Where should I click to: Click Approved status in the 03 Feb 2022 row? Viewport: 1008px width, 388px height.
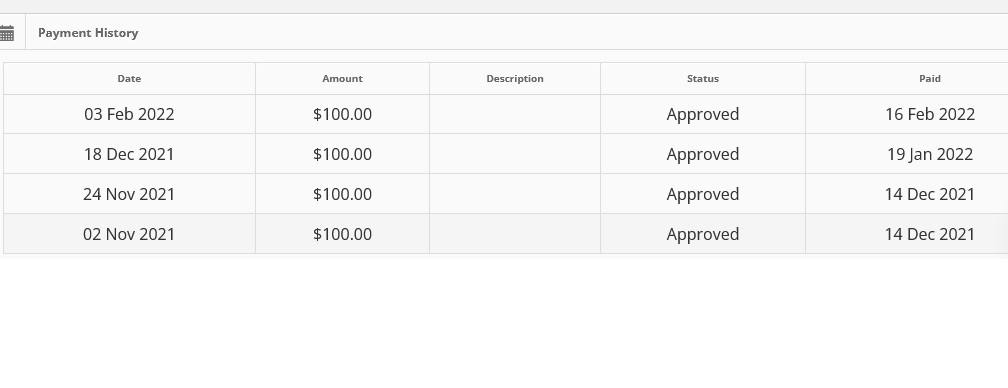tap(703, 114)
